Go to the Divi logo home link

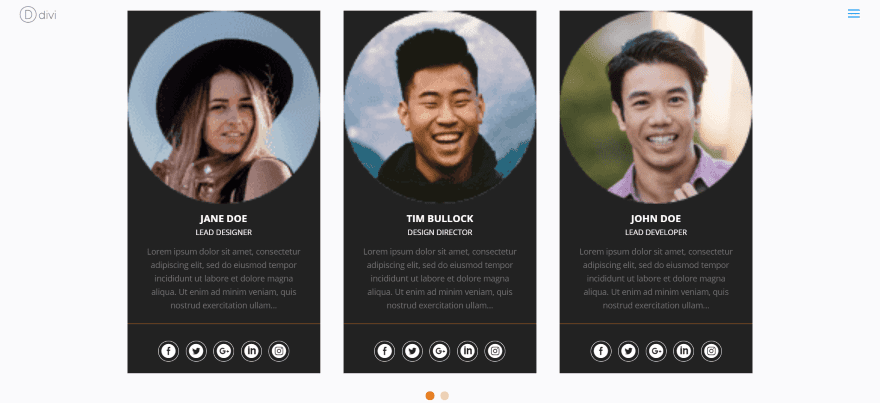(x=38, y=15)
